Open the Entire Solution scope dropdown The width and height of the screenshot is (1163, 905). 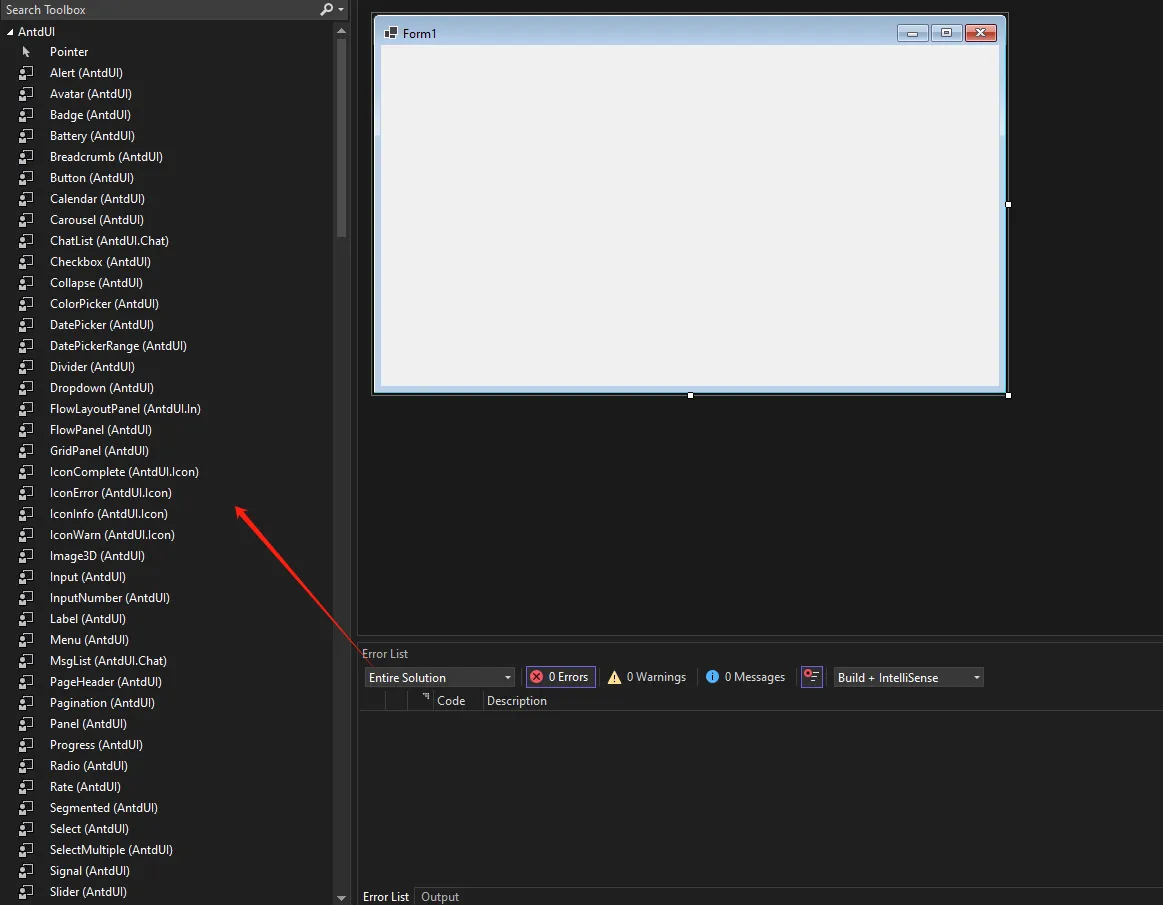pos(440,677)
